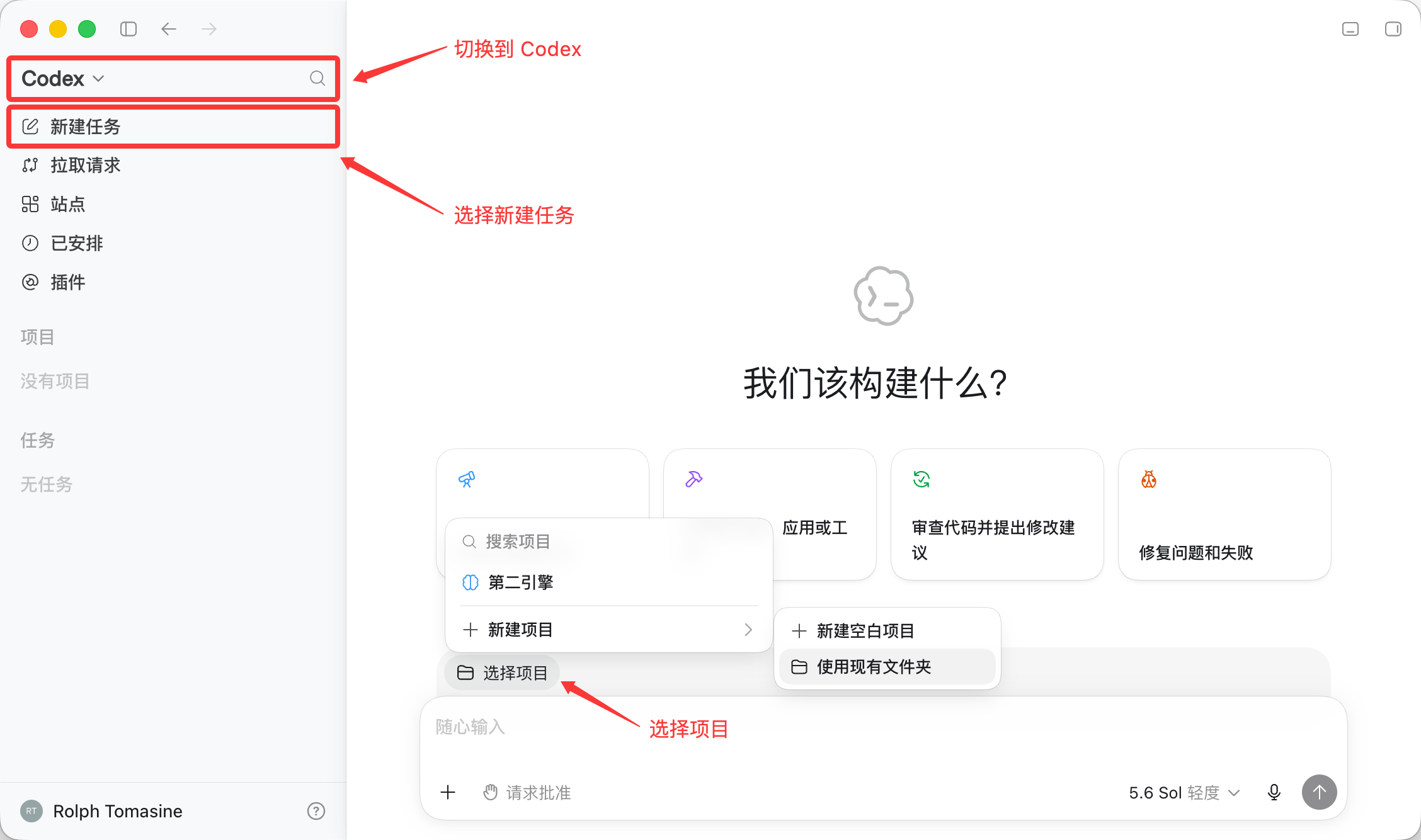Image resolution: width=1421 pixels, height=840 pixels.
Task: Go back with the left arrow
Action: click(x=168, y=29)
